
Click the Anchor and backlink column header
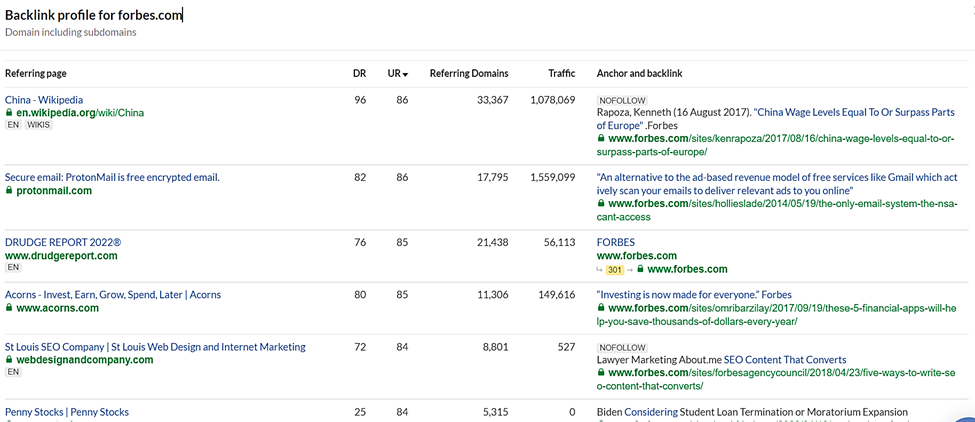(639, 73)
